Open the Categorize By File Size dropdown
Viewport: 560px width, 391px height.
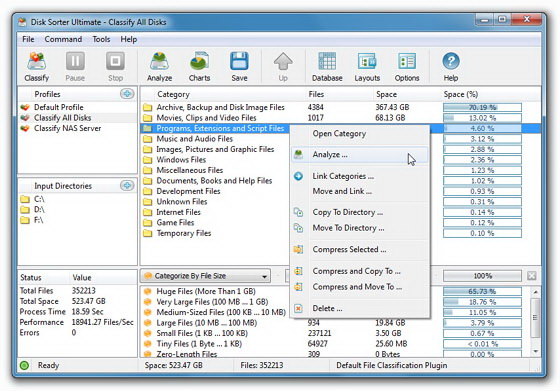click(205, 276)
